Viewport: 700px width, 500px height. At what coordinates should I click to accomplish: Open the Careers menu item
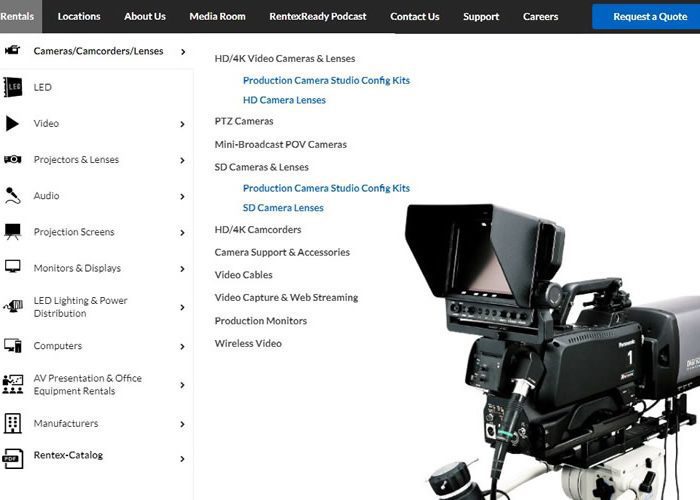coord(541,17)
